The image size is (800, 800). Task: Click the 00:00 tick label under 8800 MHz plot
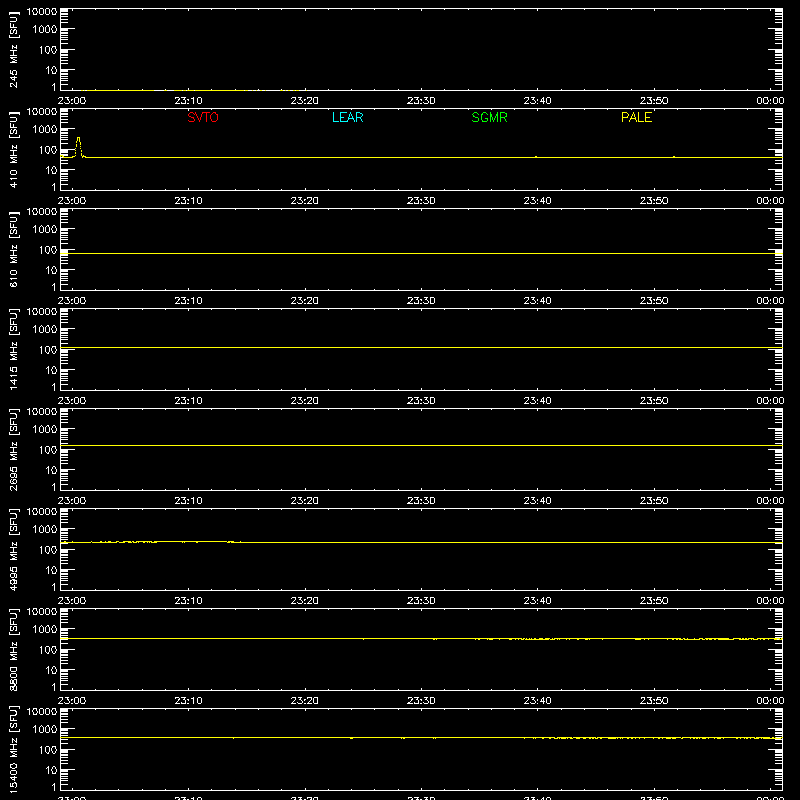pyautogui.click(x=770, y=701)
